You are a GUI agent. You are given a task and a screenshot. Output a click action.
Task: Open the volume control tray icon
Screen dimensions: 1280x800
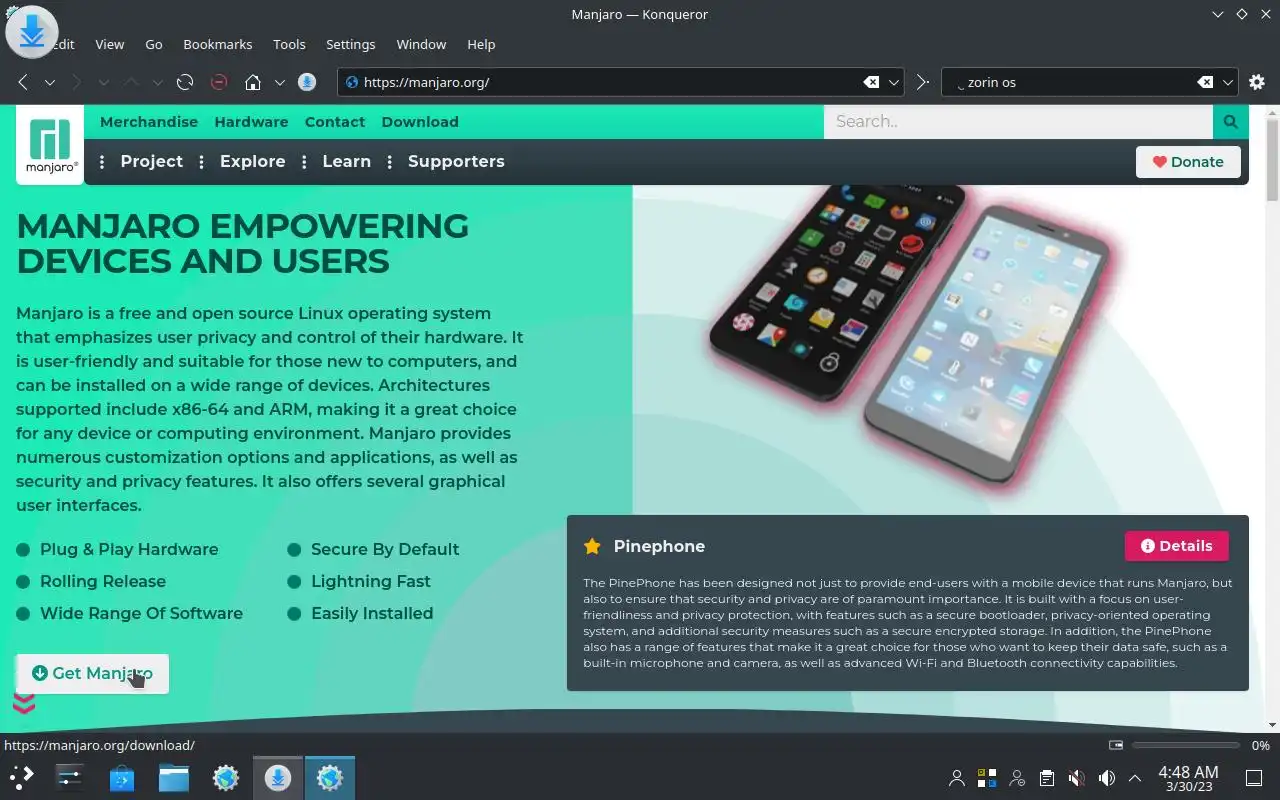click(x=1106, y=778)
